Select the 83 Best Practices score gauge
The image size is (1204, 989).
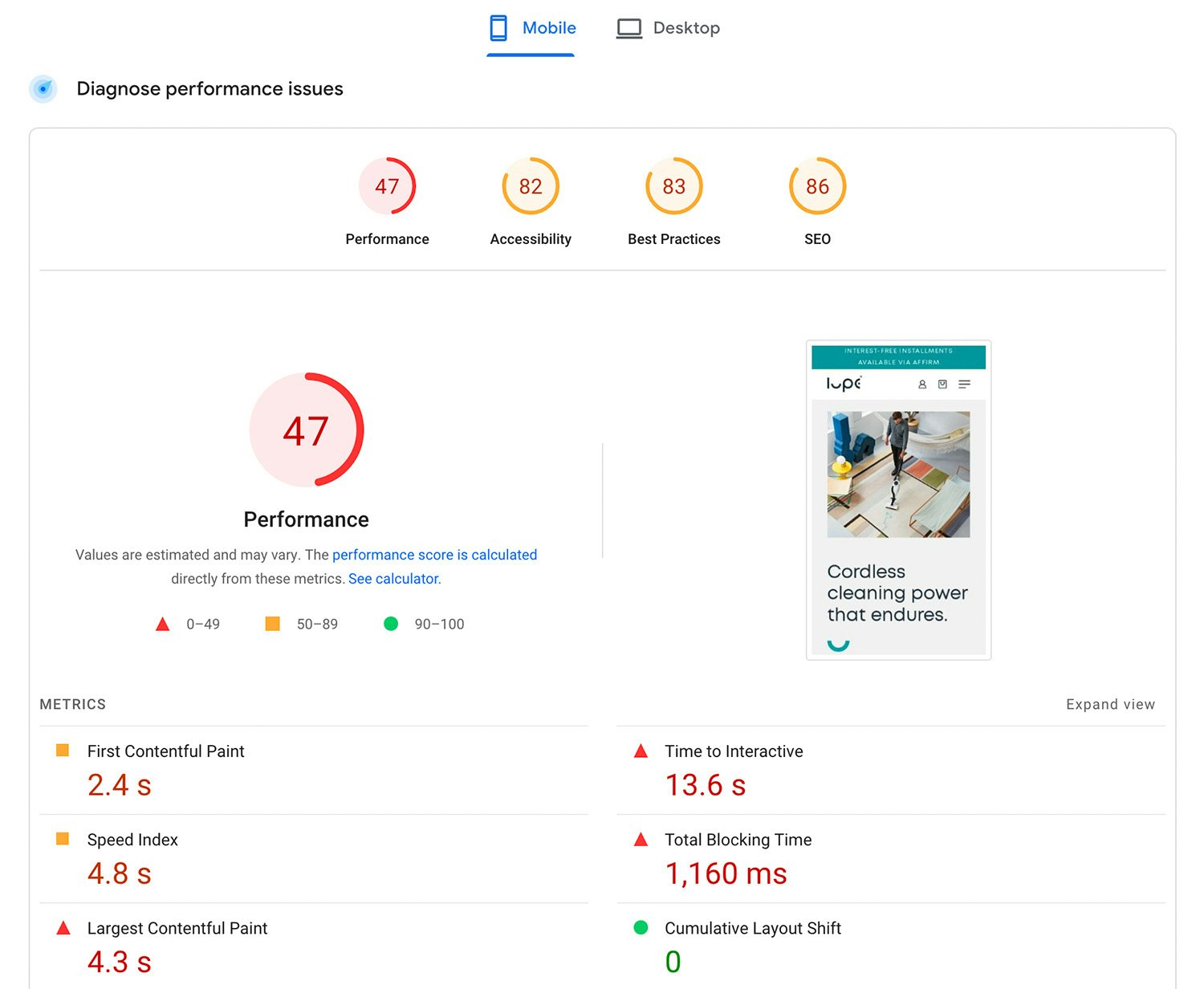click(x=674, y=186)
